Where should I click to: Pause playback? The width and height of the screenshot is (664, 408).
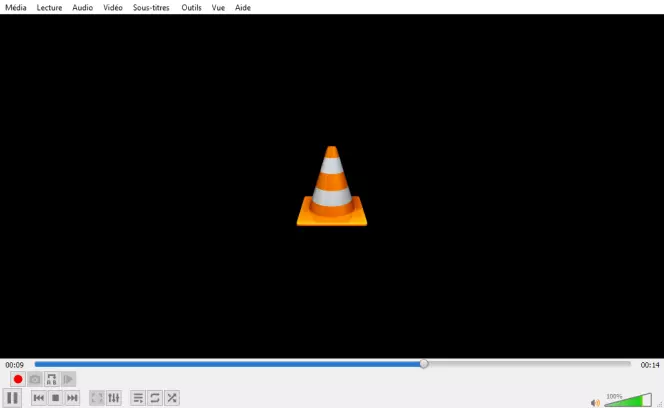(x=12, y=398)
